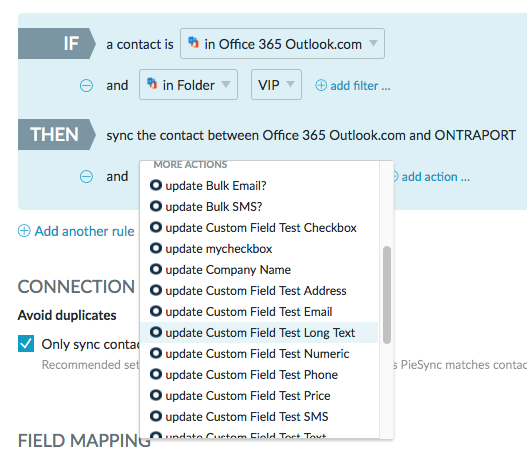Click ring icon next to update Bulk SMS?

pos(156,206)
